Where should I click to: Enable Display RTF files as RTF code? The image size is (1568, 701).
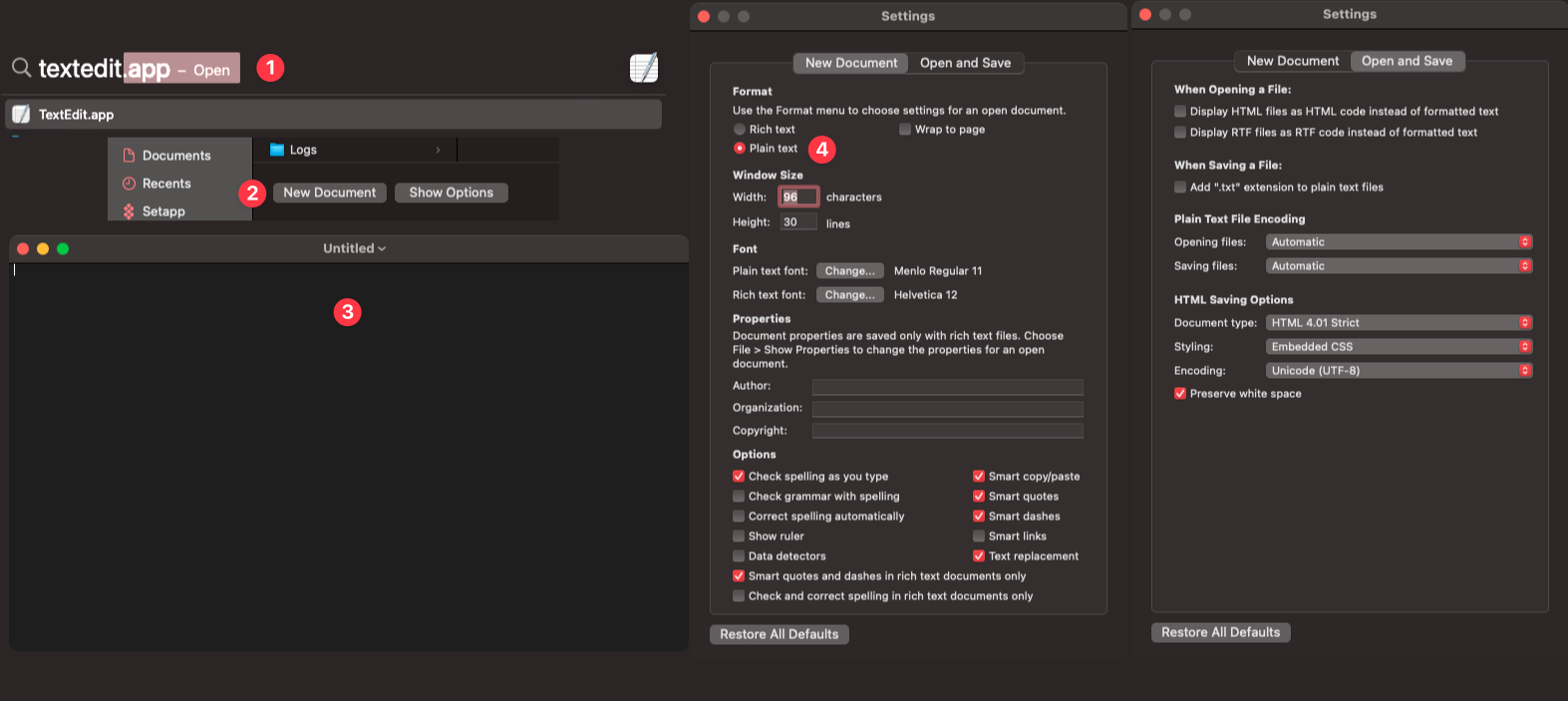1180,133
